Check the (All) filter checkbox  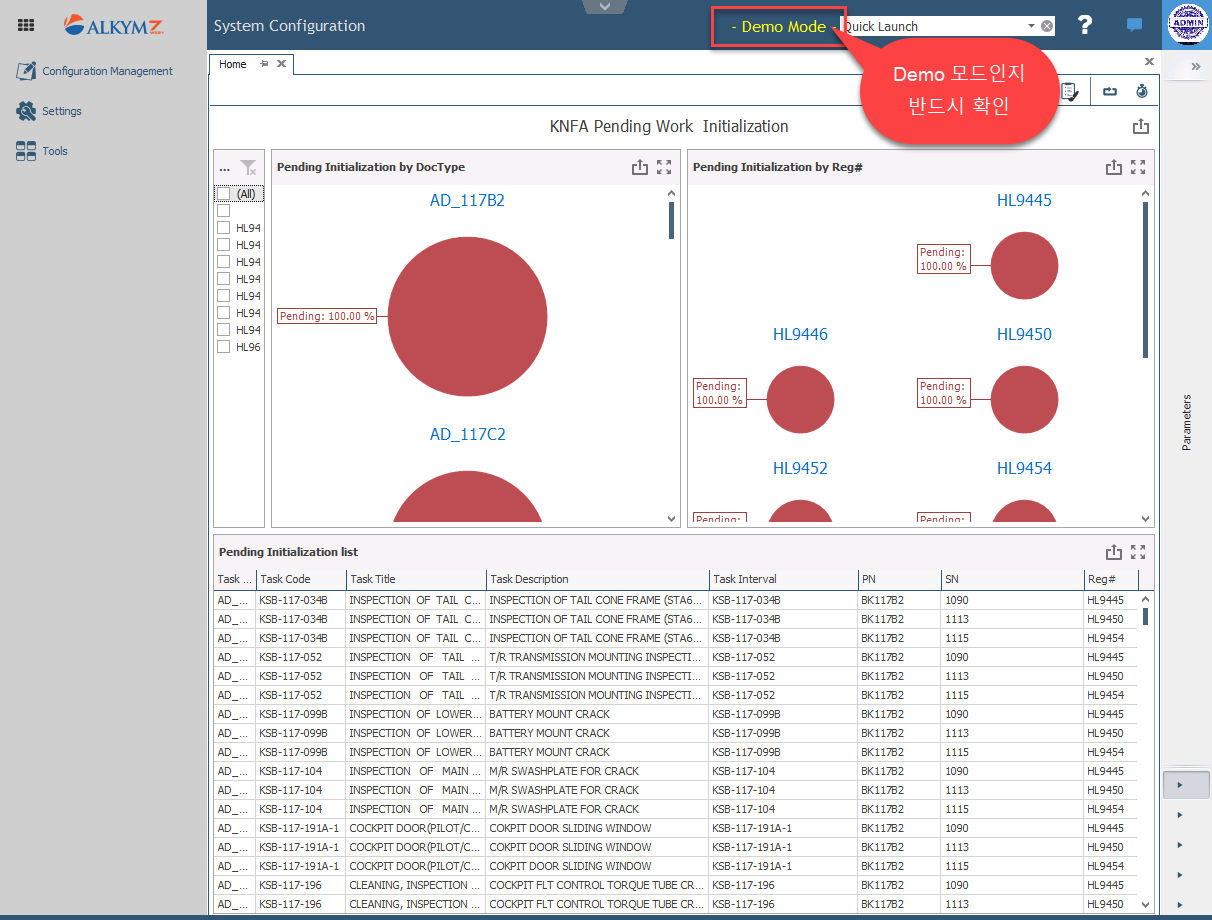click(x=224, y=194)
